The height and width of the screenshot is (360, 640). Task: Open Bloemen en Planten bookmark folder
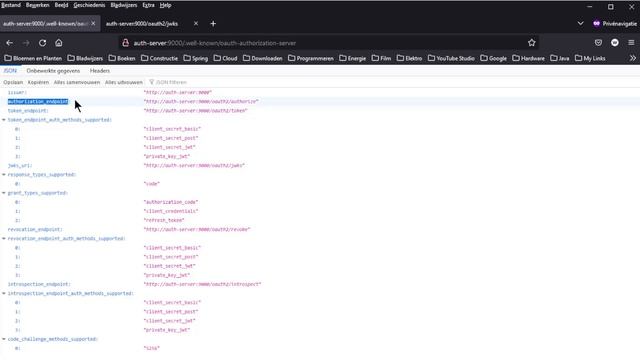(33, 58)
